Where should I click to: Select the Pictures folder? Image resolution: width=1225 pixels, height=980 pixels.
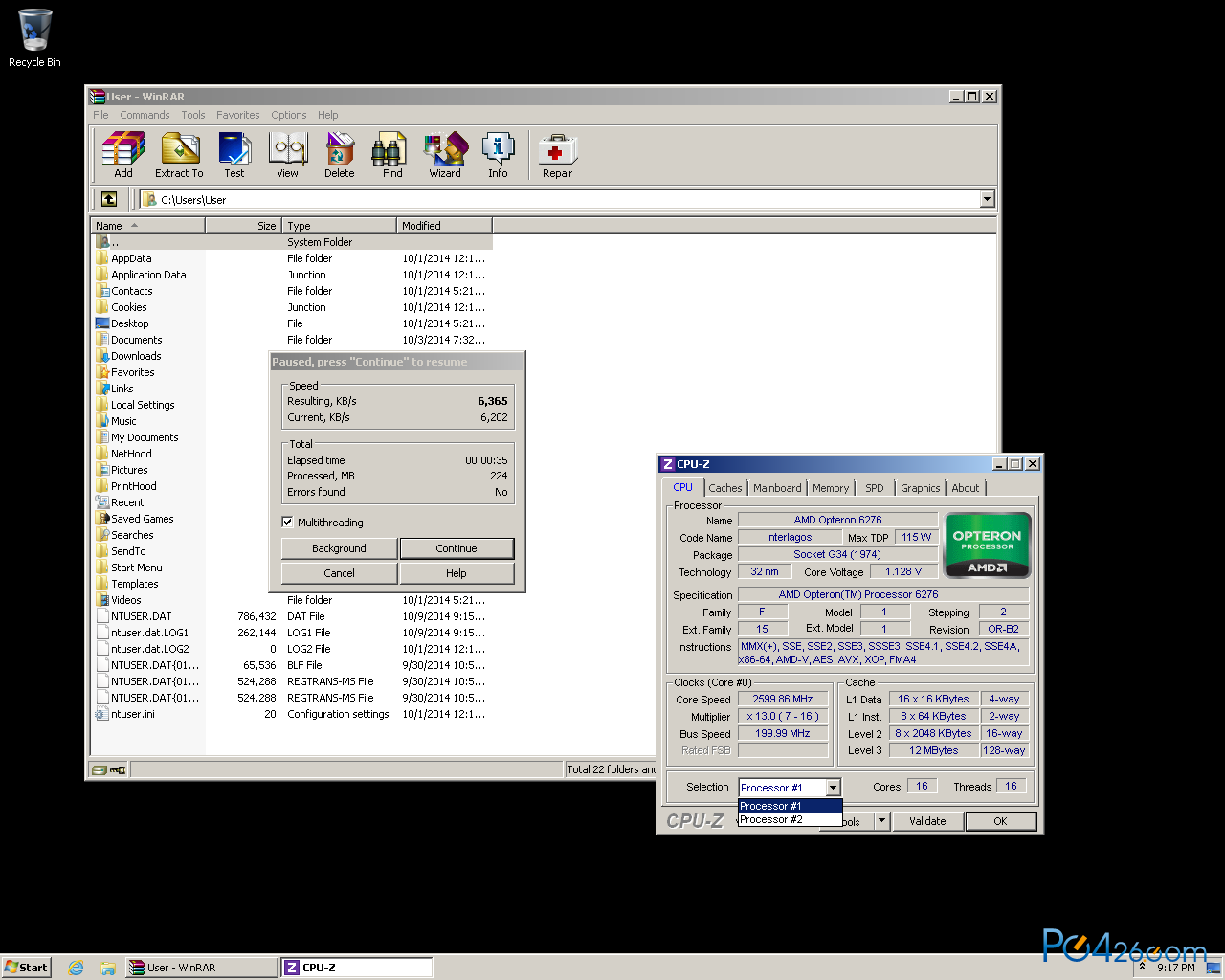click(x=122, y=470)
